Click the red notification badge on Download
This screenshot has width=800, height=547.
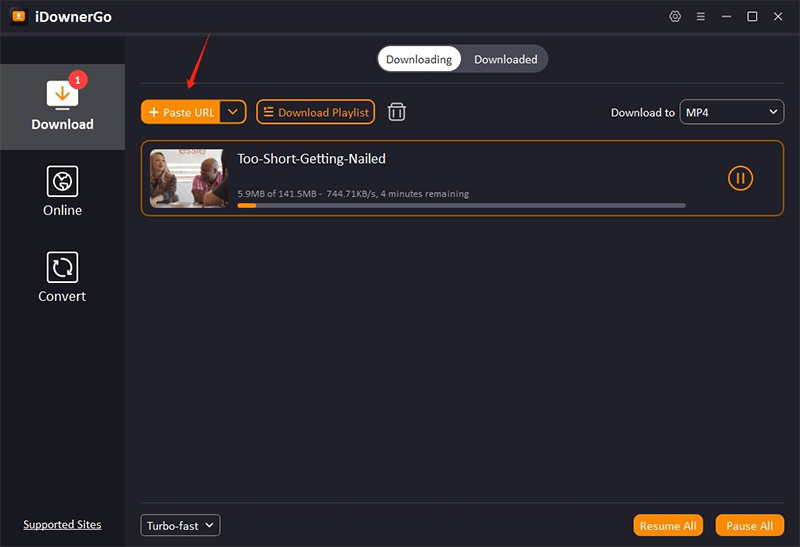pyautogui.click(x=80, y=79)
